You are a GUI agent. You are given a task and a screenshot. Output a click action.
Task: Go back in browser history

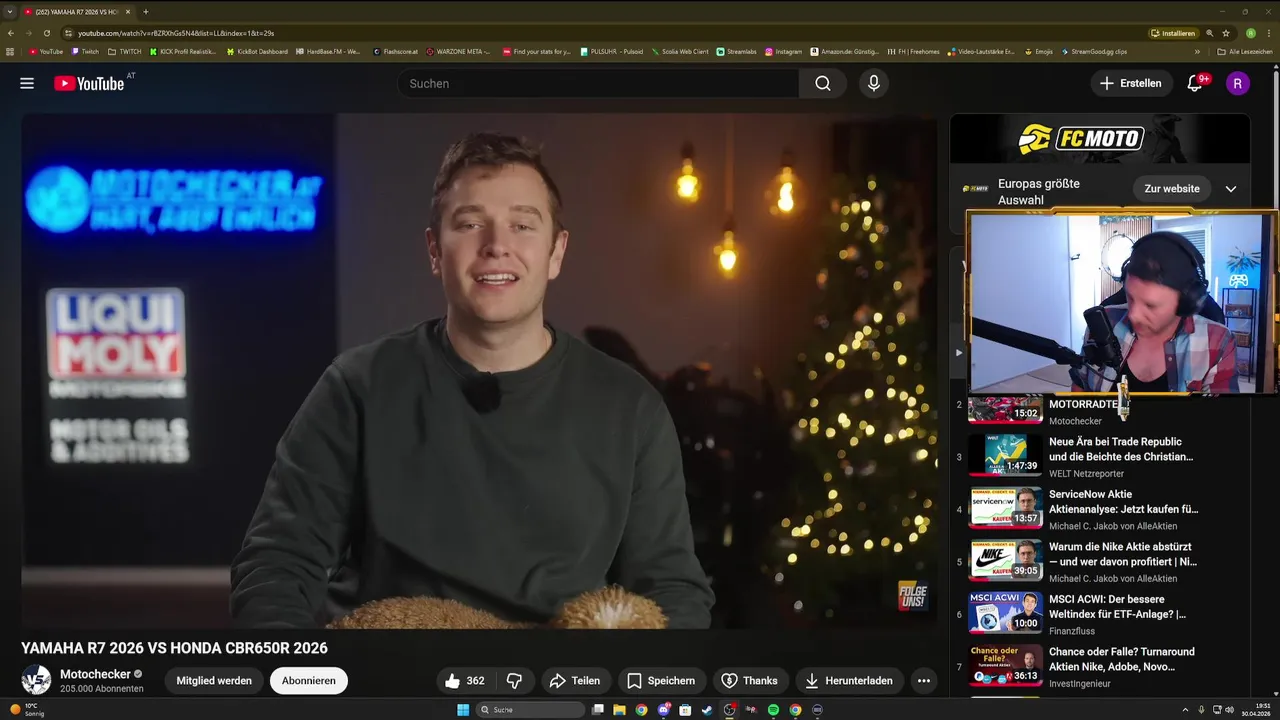[x=11, y=33]
